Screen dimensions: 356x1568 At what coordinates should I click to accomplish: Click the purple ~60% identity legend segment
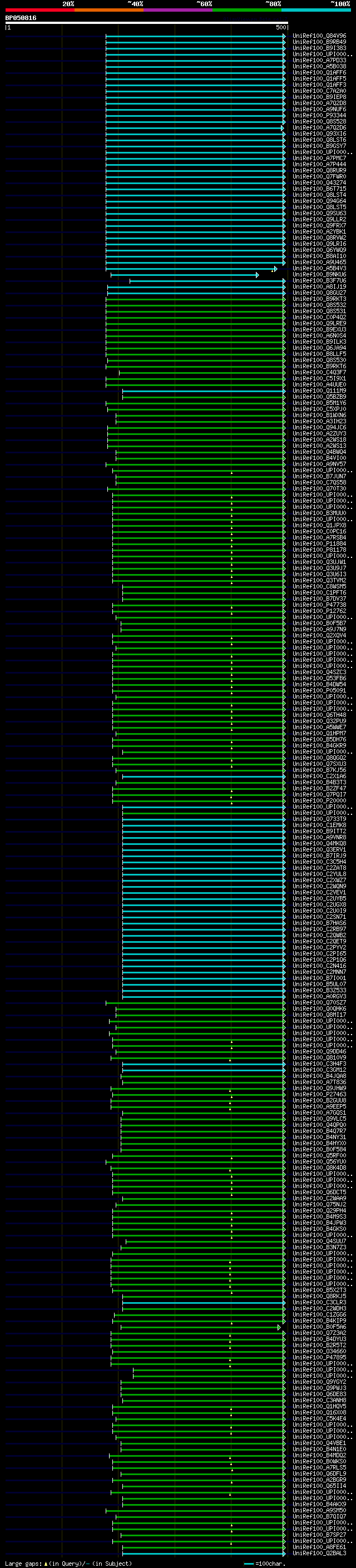tap(177, 10)
